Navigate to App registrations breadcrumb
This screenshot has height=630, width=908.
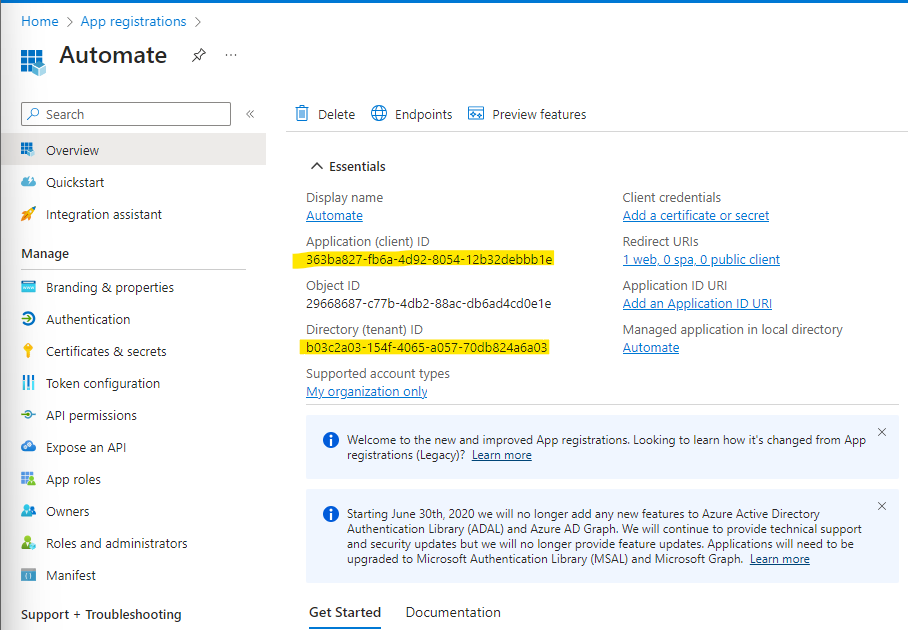pyautogui.click(x=133, y=21)
